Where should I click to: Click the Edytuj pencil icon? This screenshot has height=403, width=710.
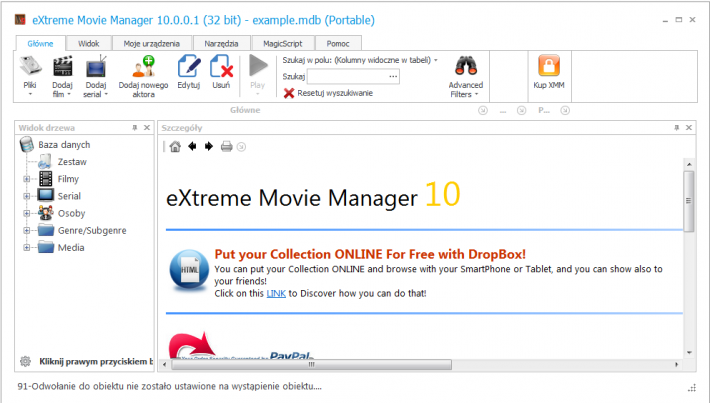pyautogui.click(x=189, y=66)
